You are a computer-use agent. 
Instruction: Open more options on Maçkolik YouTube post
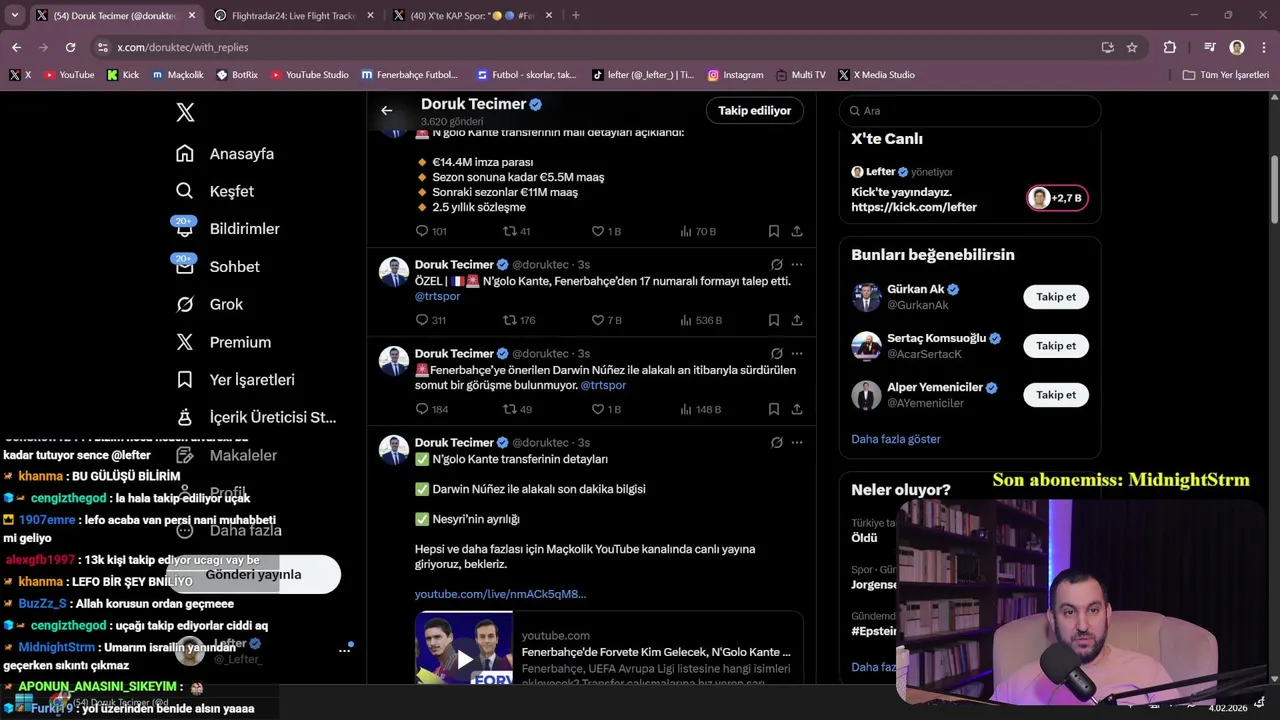point(797,443)
